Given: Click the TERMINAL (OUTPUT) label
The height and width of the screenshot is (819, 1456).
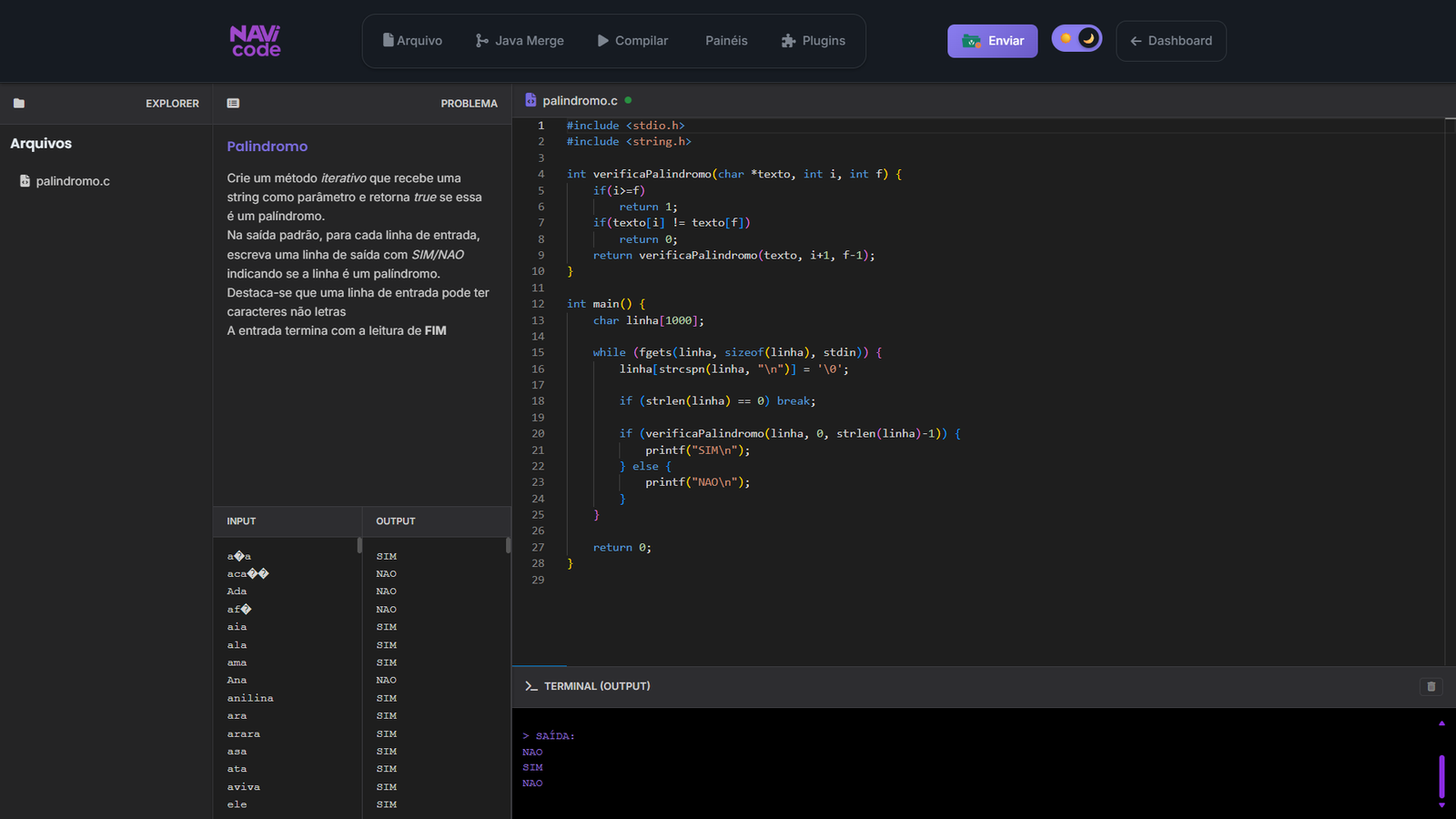Looking at the screenshot, I should 597,686.
